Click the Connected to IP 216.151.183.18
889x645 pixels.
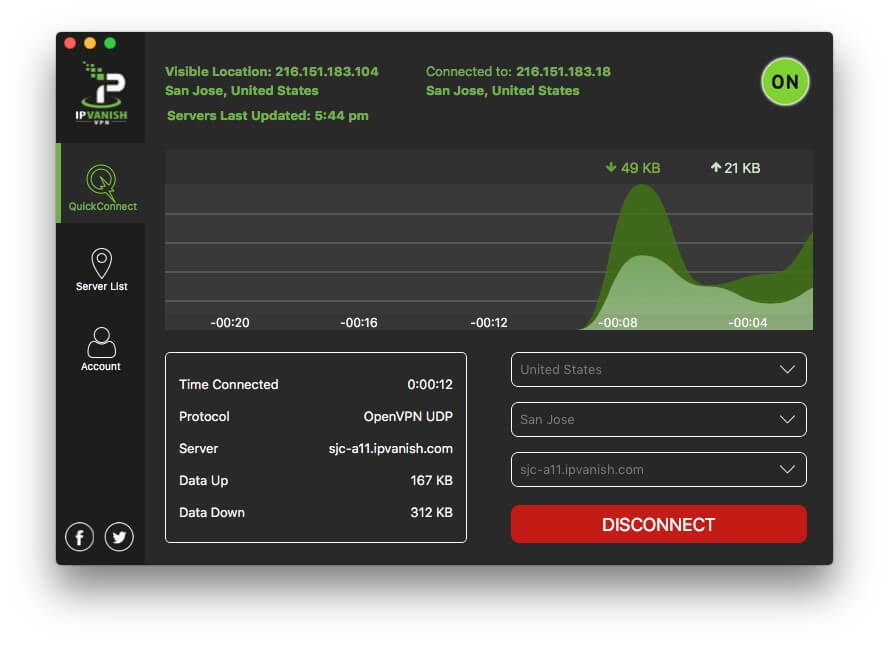[x=563, y=71]
